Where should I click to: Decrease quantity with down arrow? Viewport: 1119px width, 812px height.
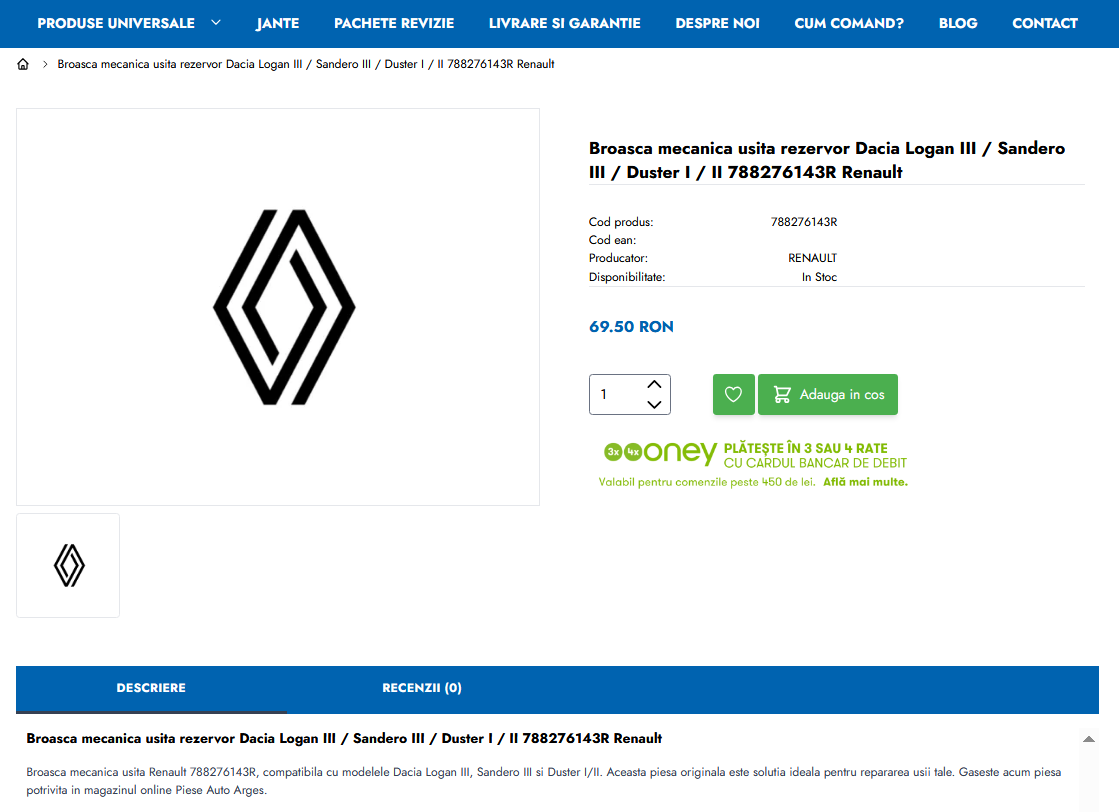click(x=655, y=404)
